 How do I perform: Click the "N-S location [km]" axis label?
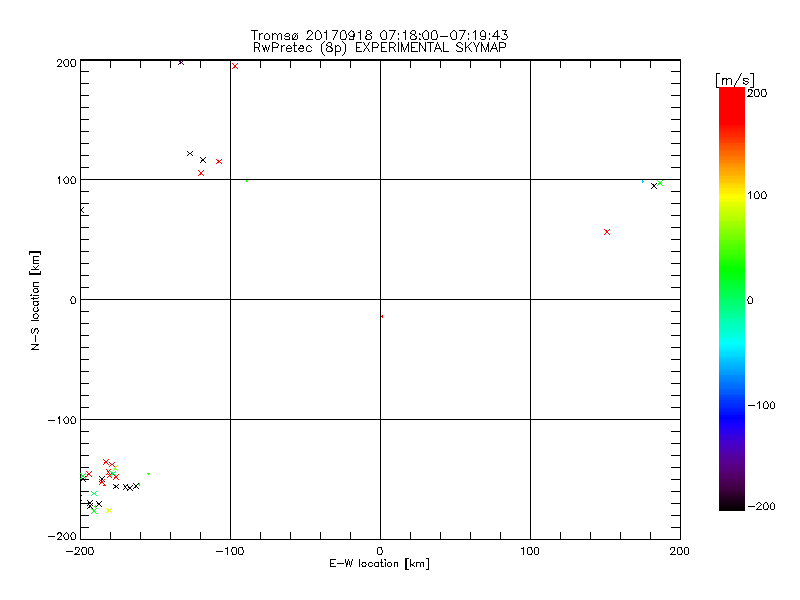pos(35,300)
